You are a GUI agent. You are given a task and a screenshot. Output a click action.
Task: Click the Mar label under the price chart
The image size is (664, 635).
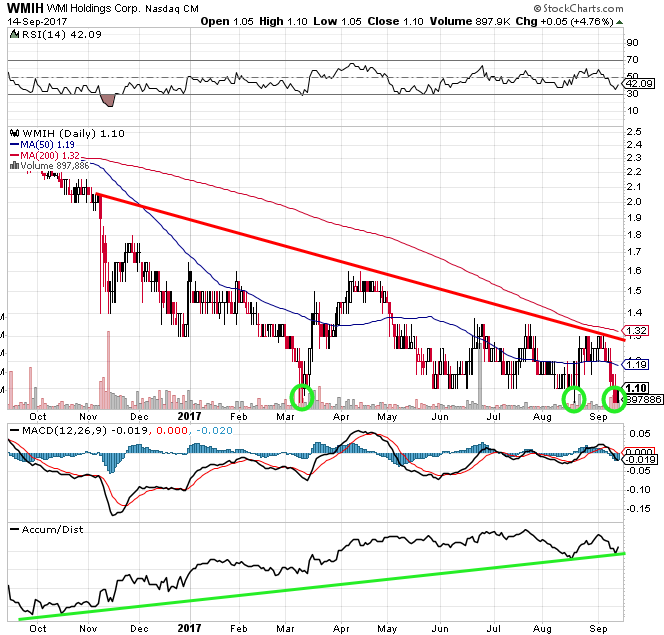285,416
